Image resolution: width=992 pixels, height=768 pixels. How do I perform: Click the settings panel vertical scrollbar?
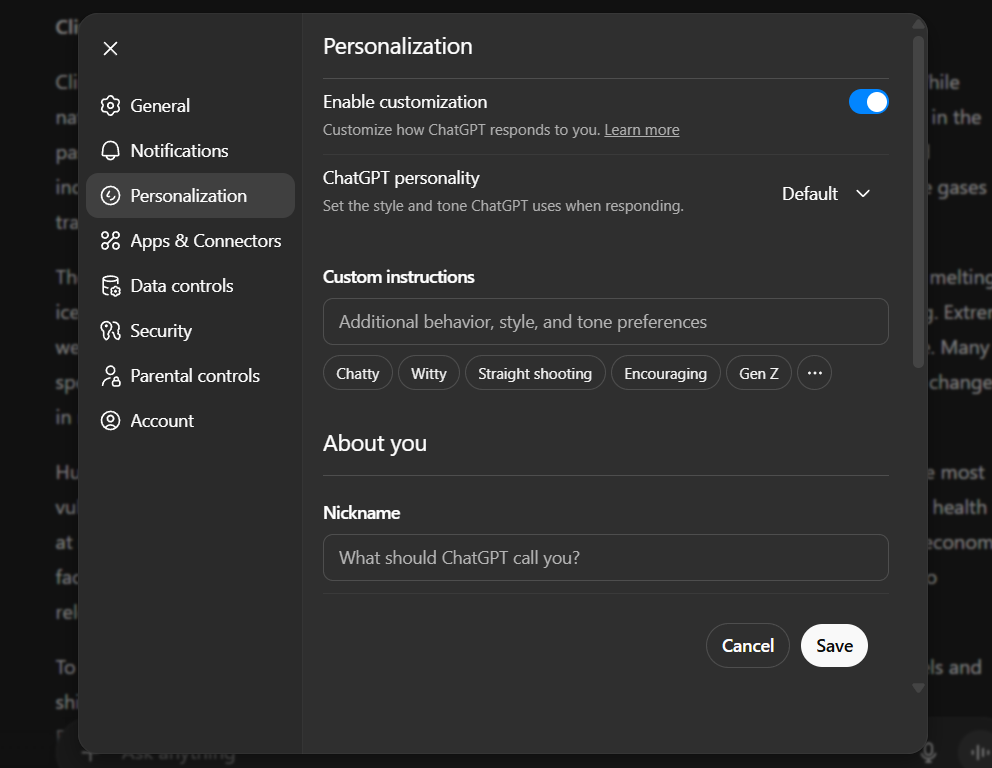tap(918, 200)
